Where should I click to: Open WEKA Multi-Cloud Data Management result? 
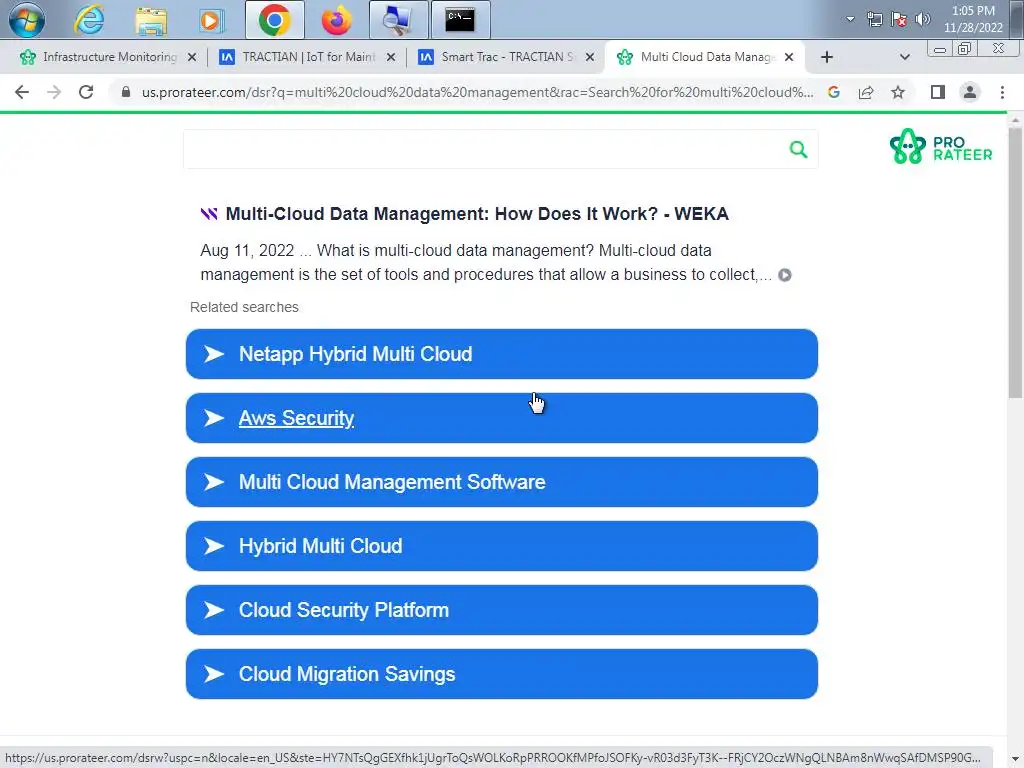coord(477,214)
